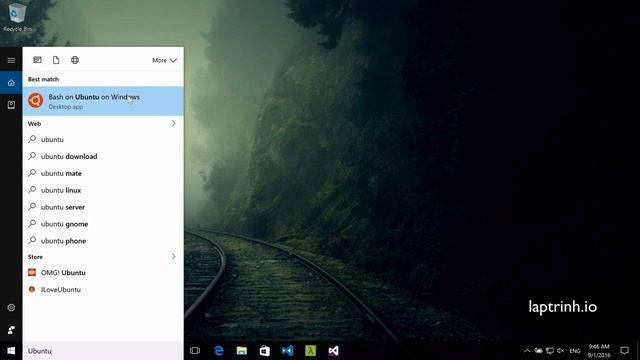Expand the Store results section arrow
Image resolution: width=640 pixels, height=360 pixels.
173,256
